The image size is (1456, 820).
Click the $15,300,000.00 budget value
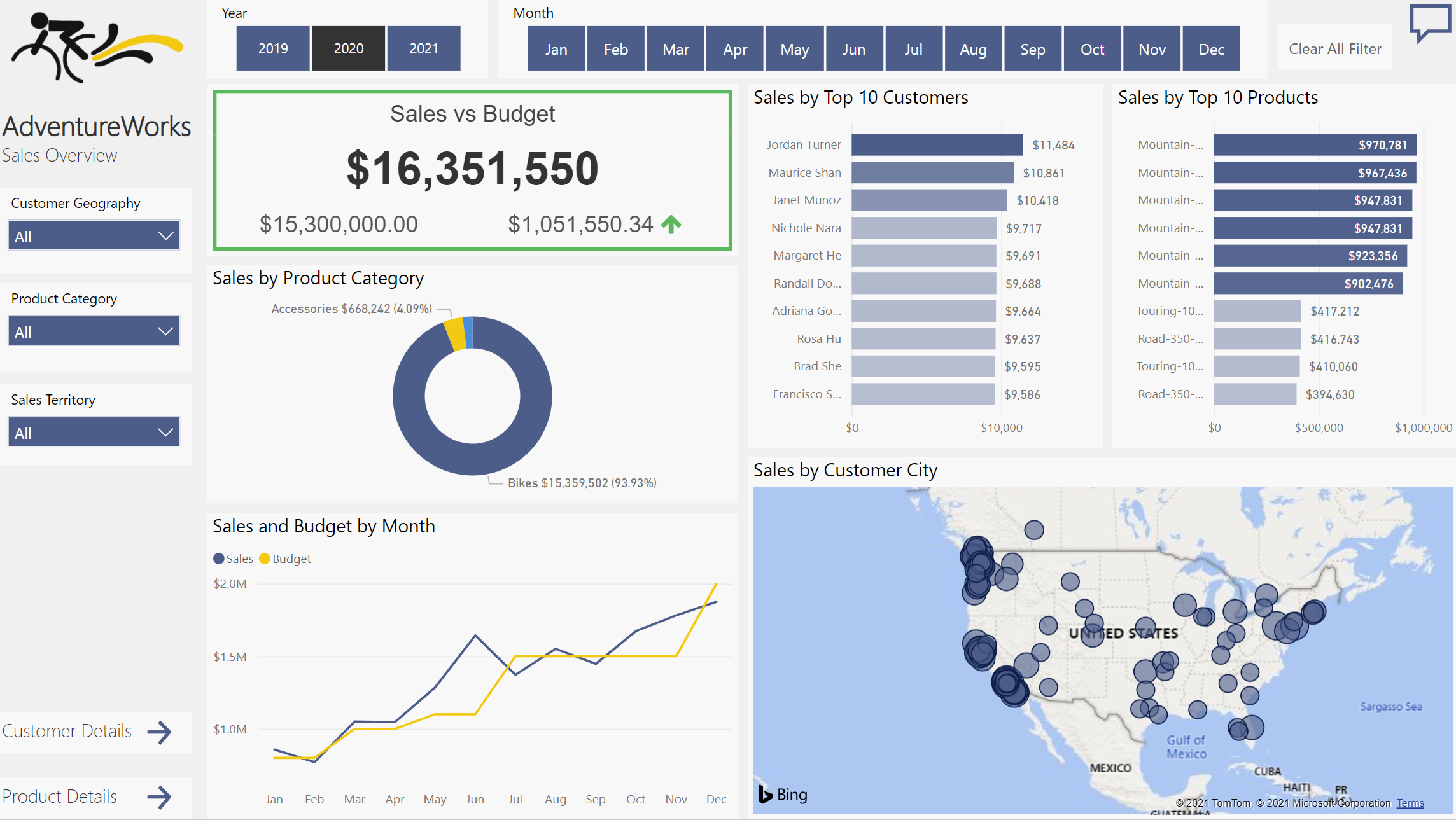339,224
